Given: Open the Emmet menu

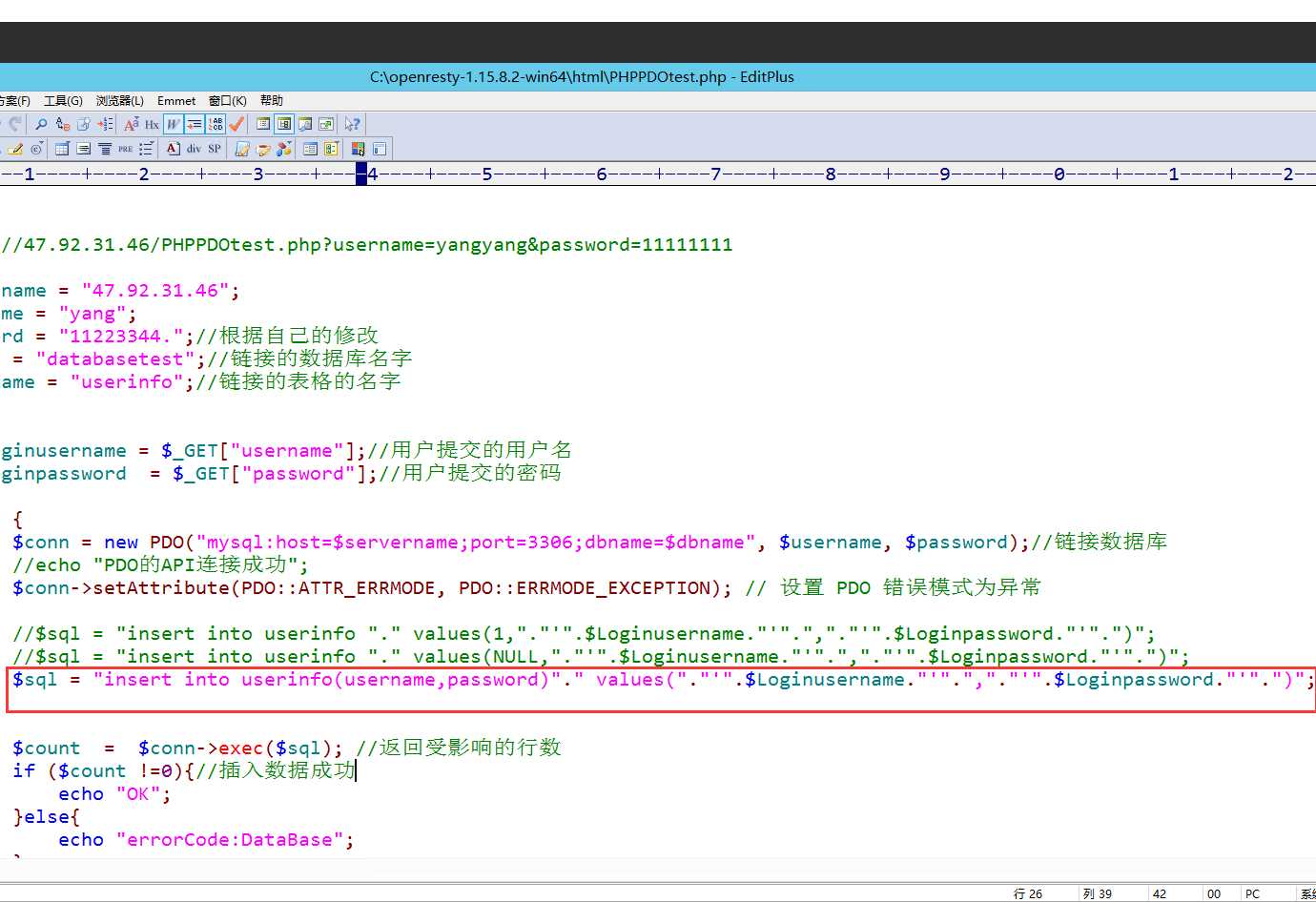Looking at the screenshot, I should (x=176, y=100).
